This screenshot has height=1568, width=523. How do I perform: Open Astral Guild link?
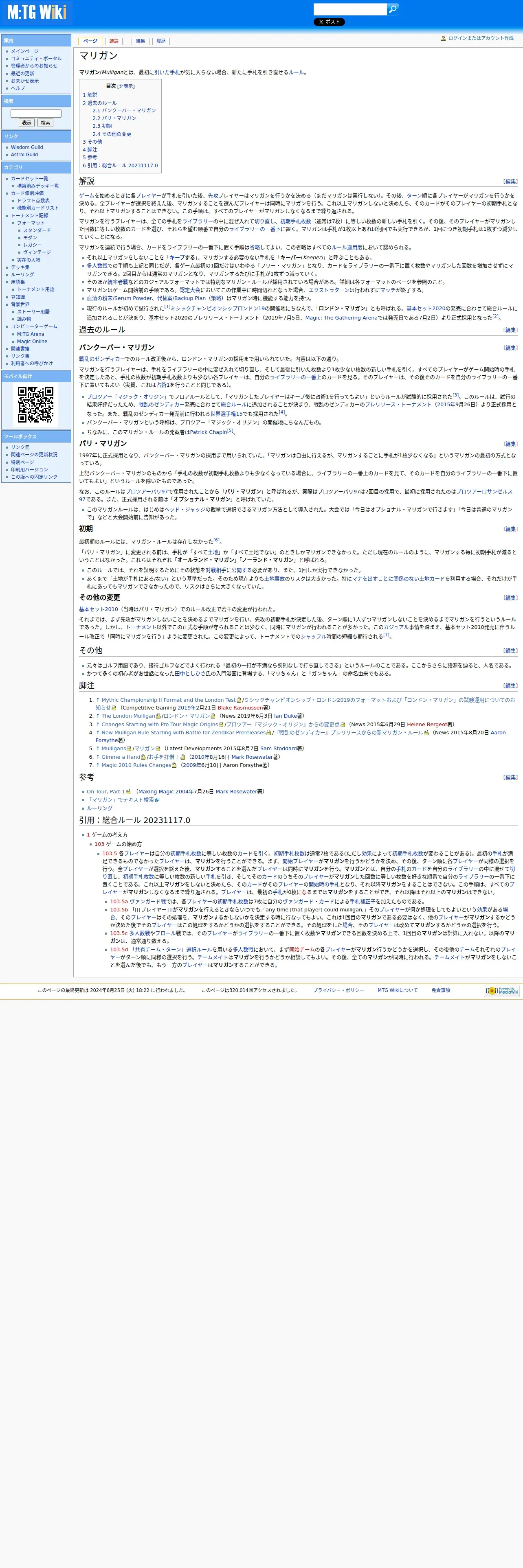(x=24, y=155)
